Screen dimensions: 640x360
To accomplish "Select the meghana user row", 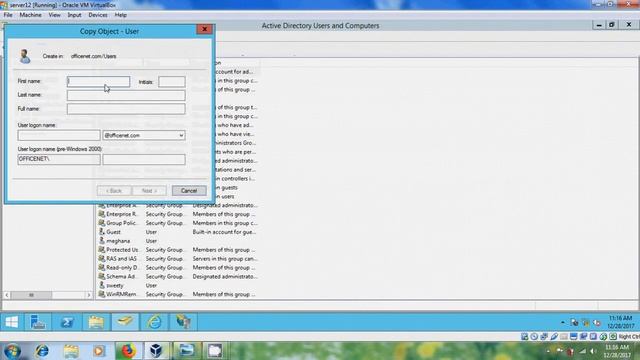I will tap(178, 241).
